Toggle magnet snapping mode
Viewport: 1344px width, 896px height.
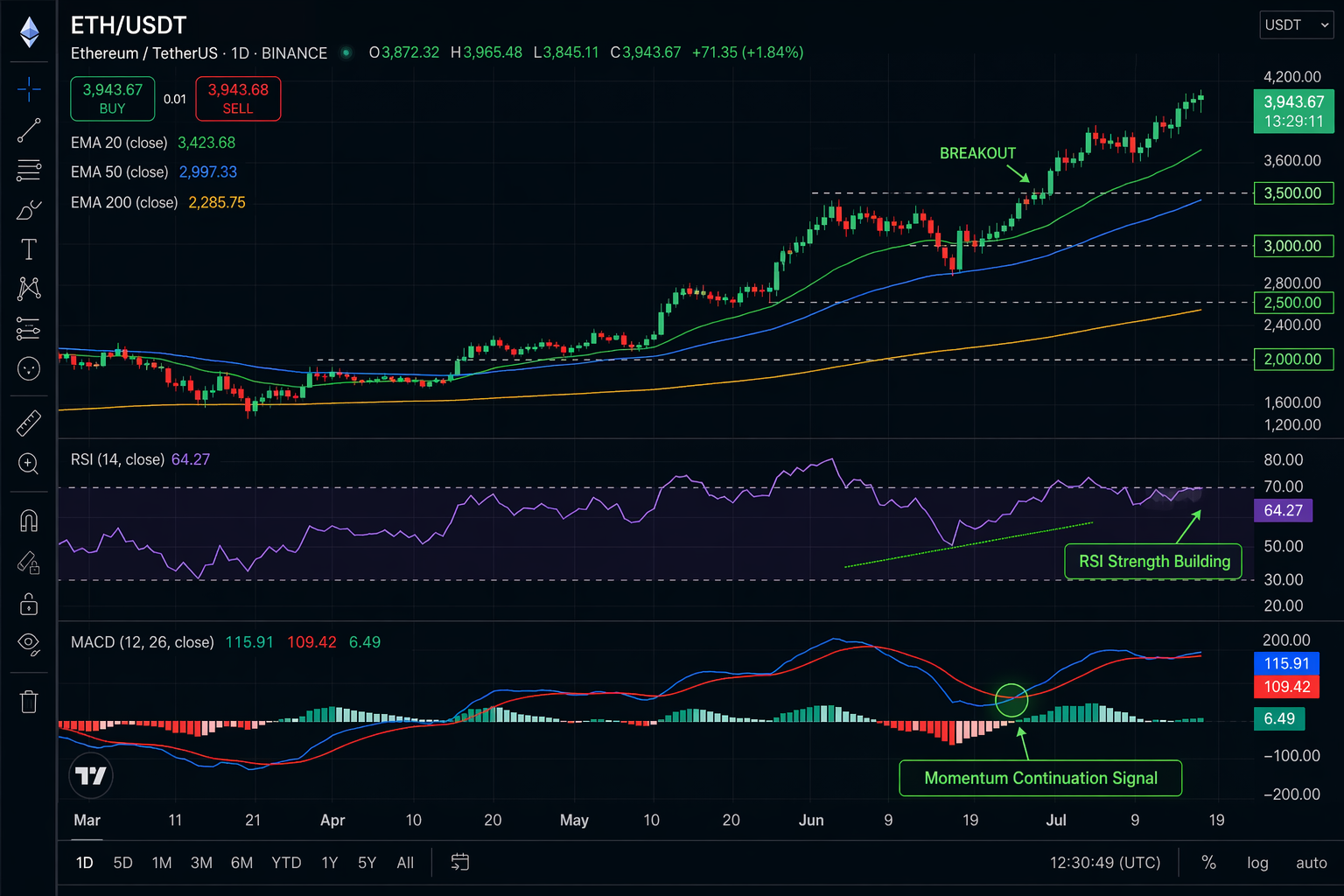click(x=29, y=521)
